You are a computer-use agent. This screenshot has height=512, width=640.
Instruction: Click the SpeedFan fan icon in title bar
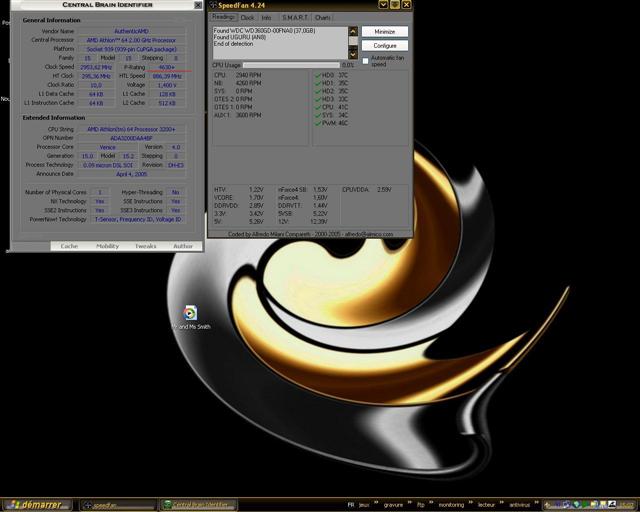pyautogui.click(x=213, y=5)
